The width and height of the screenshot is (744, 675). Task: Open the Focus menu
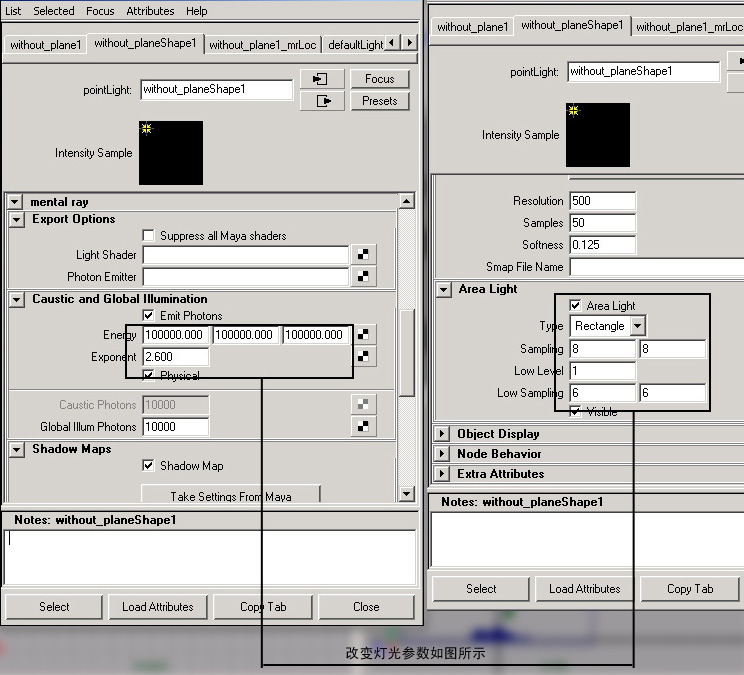(x=100, y=11)
